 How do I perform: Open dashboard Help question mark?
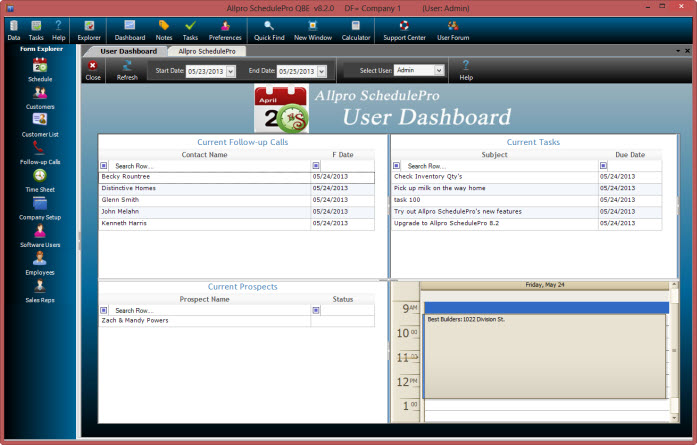(x=466, y=71)
